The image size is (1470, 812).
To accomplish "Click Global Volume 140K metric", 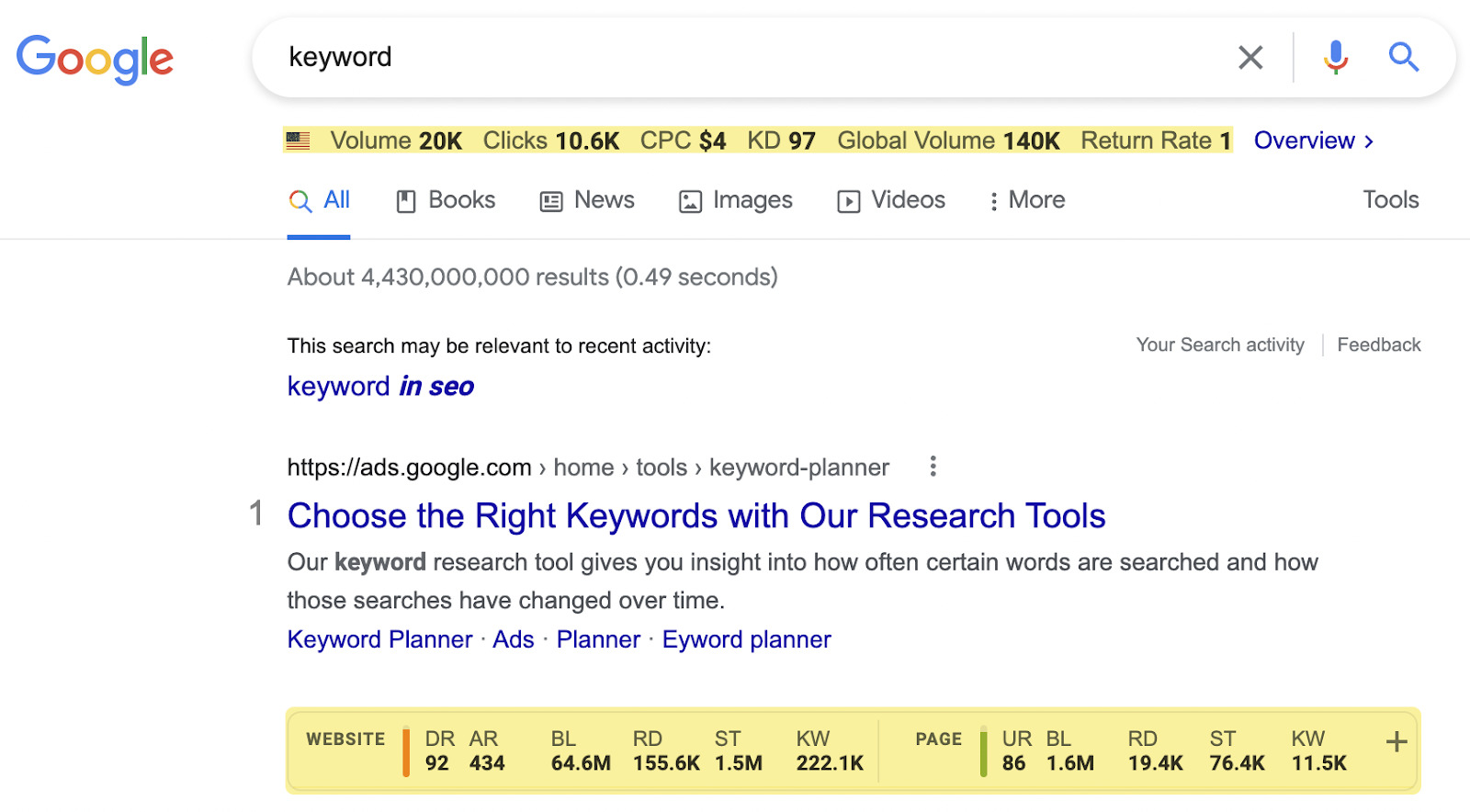I will 948,141.
